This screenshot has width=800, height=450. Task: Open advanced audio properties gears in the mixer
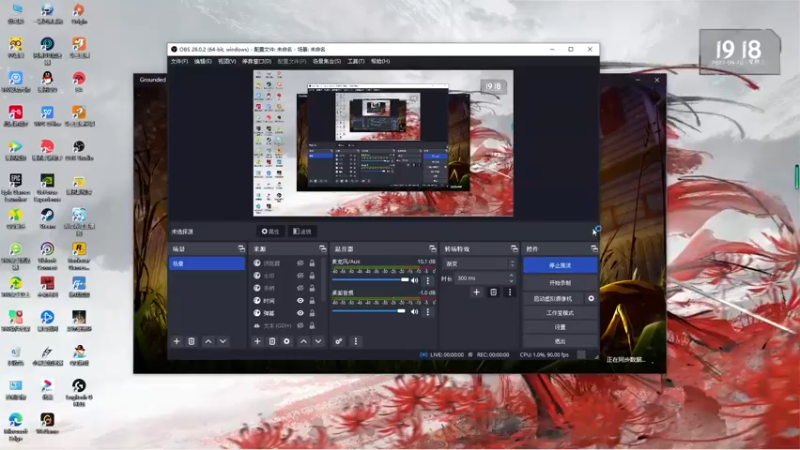click(338, 341)
